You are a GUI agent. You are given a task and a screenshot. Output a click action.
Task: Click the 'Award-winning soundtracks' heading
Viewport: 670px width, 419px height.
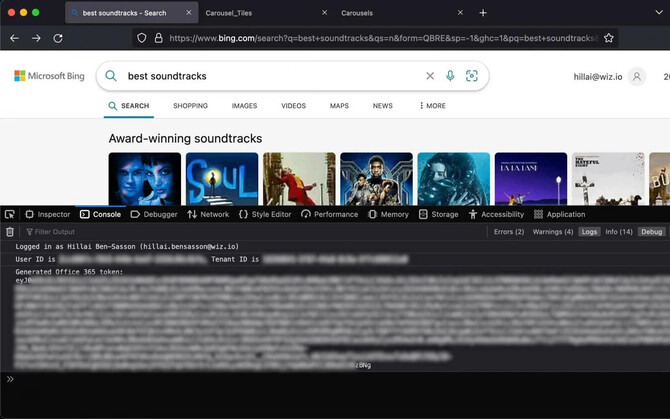click(x=185, y=138)
